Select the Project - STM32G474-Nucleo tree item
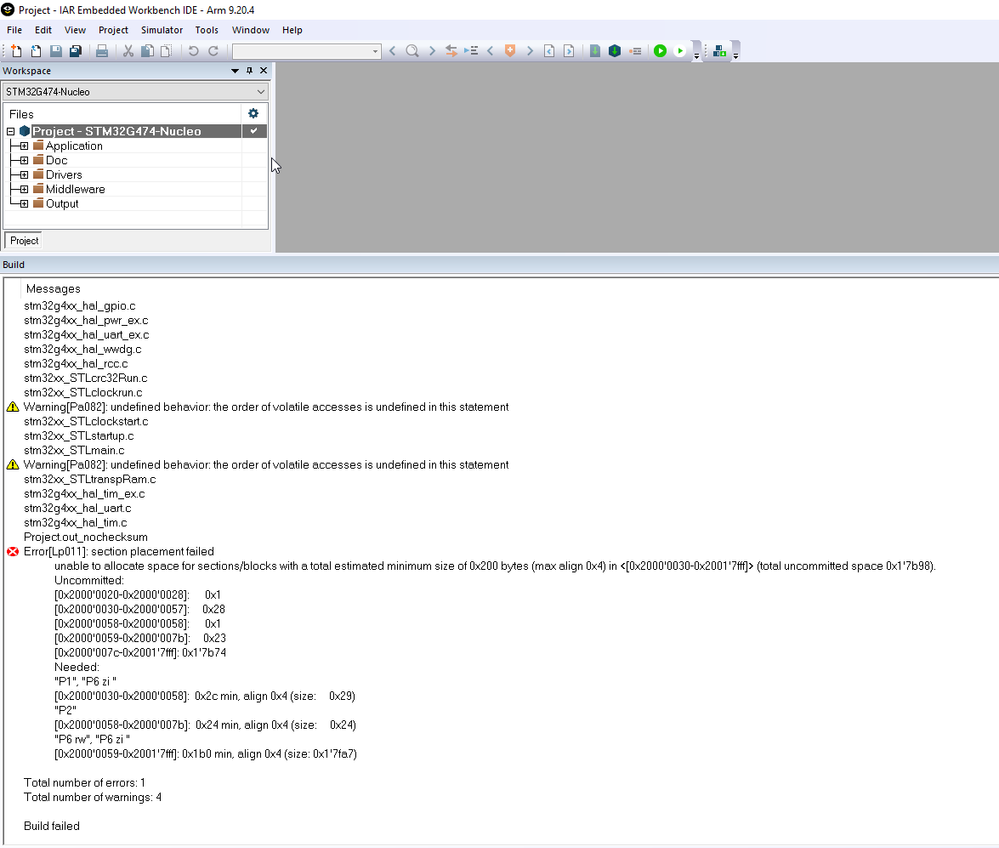 click(117, 131)
